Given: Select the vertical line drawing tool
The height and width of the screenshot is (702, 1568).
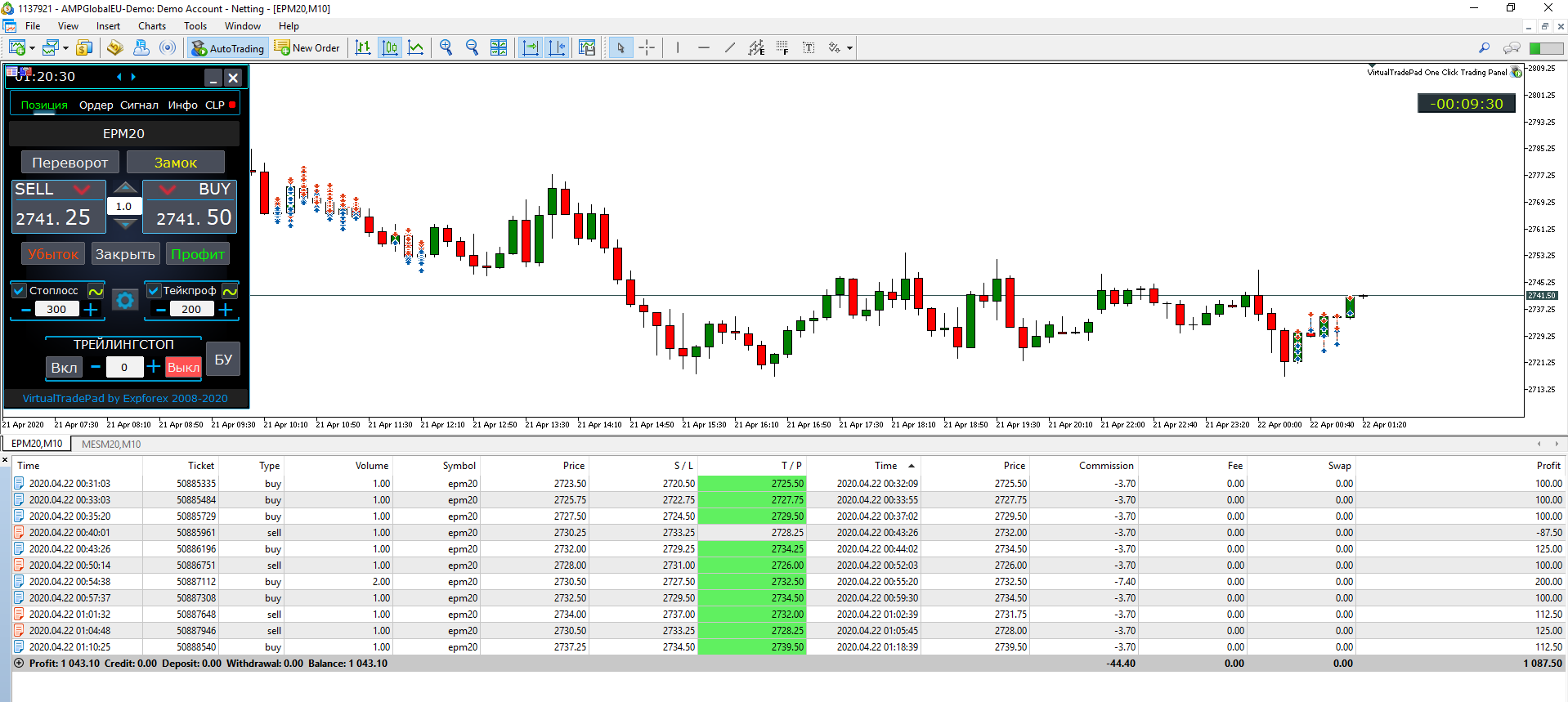Looking at the screenshot, I should pos(678,48).
